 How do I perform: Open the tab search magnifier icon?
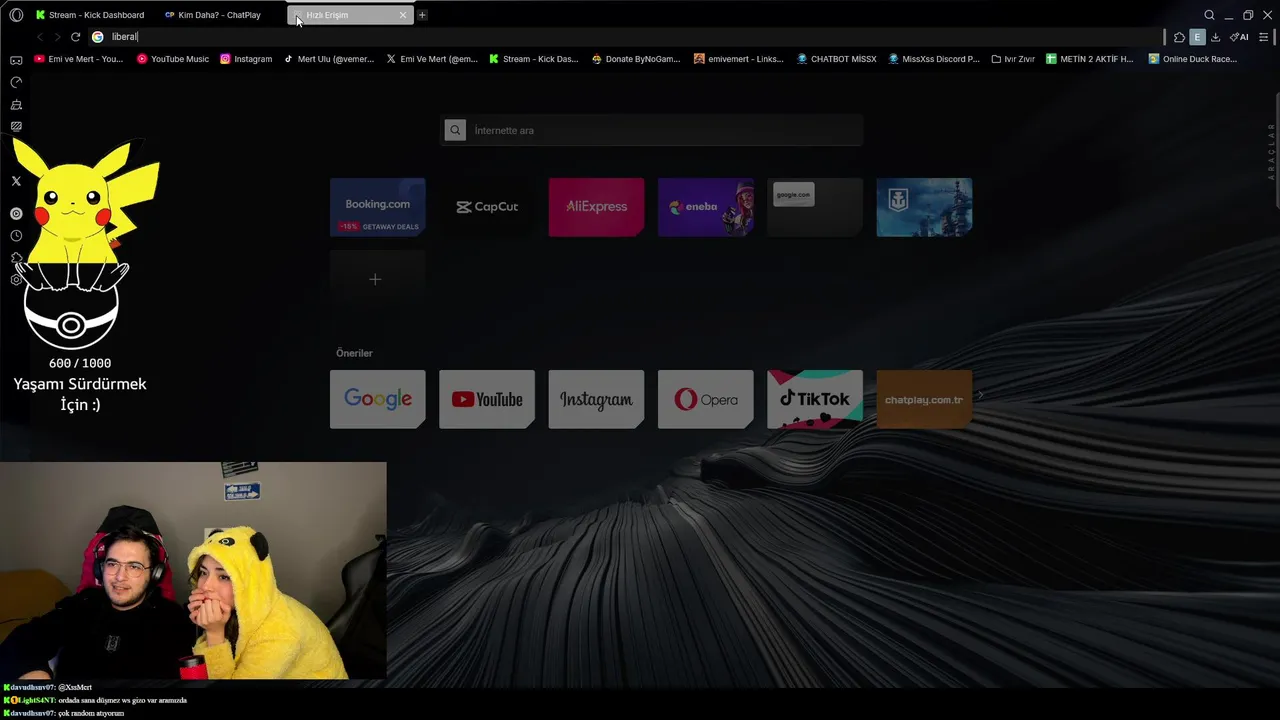(1209, 15)
